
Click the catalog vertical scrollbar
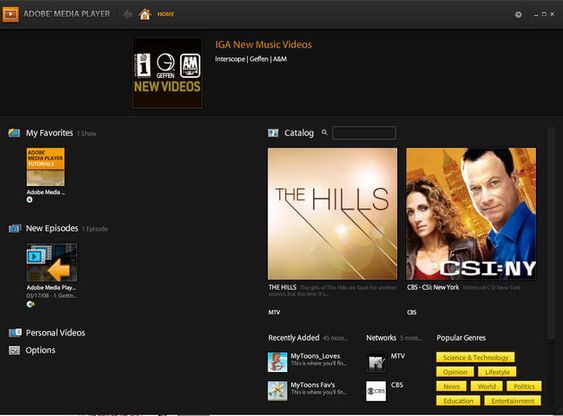click(551, 232)
